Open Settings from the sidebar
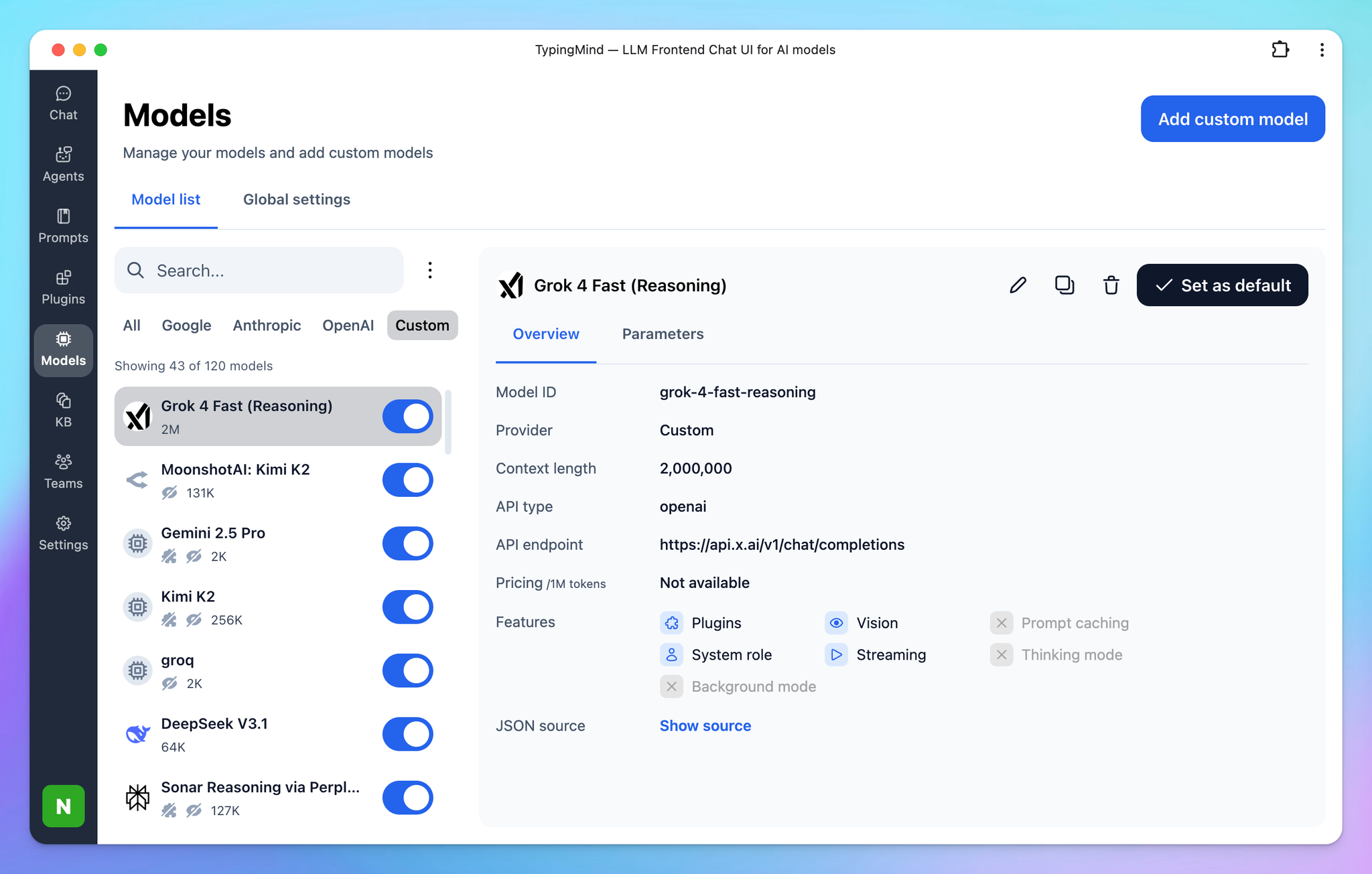Screen dimensions: 1372x874 click(x=62, y=532)
